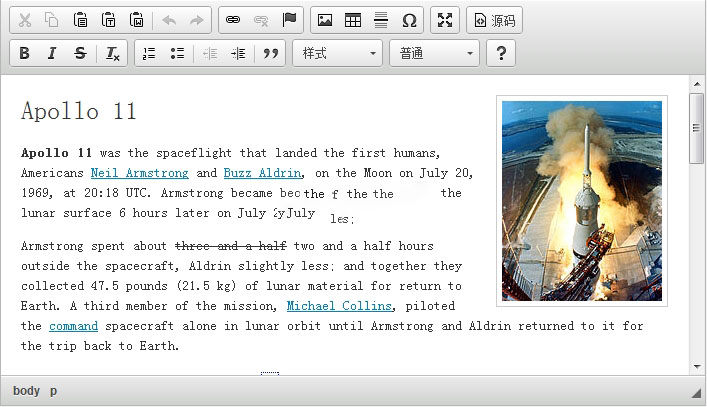Viewport: 707px width, 407px height.
Task: Follow the Michael Collins link
Action: (x=339, y=306)
